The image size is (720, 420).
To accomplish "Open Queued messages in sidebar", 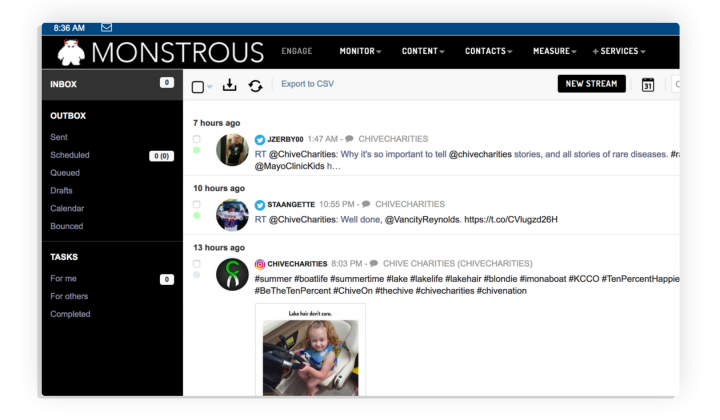I will [x=65, y=173].
